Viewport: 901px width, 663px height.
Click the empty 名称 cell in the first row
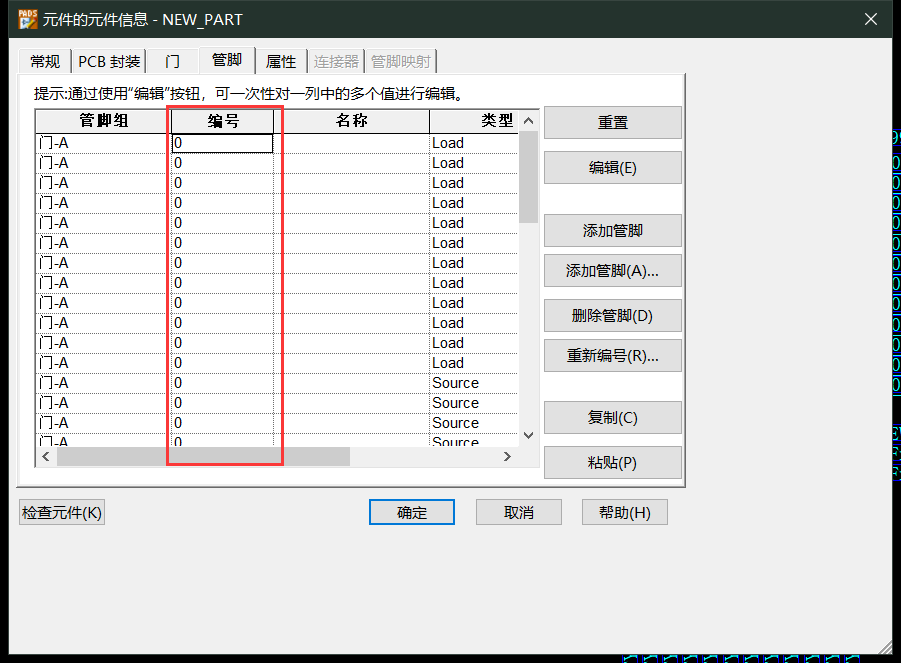coord(352,143)
